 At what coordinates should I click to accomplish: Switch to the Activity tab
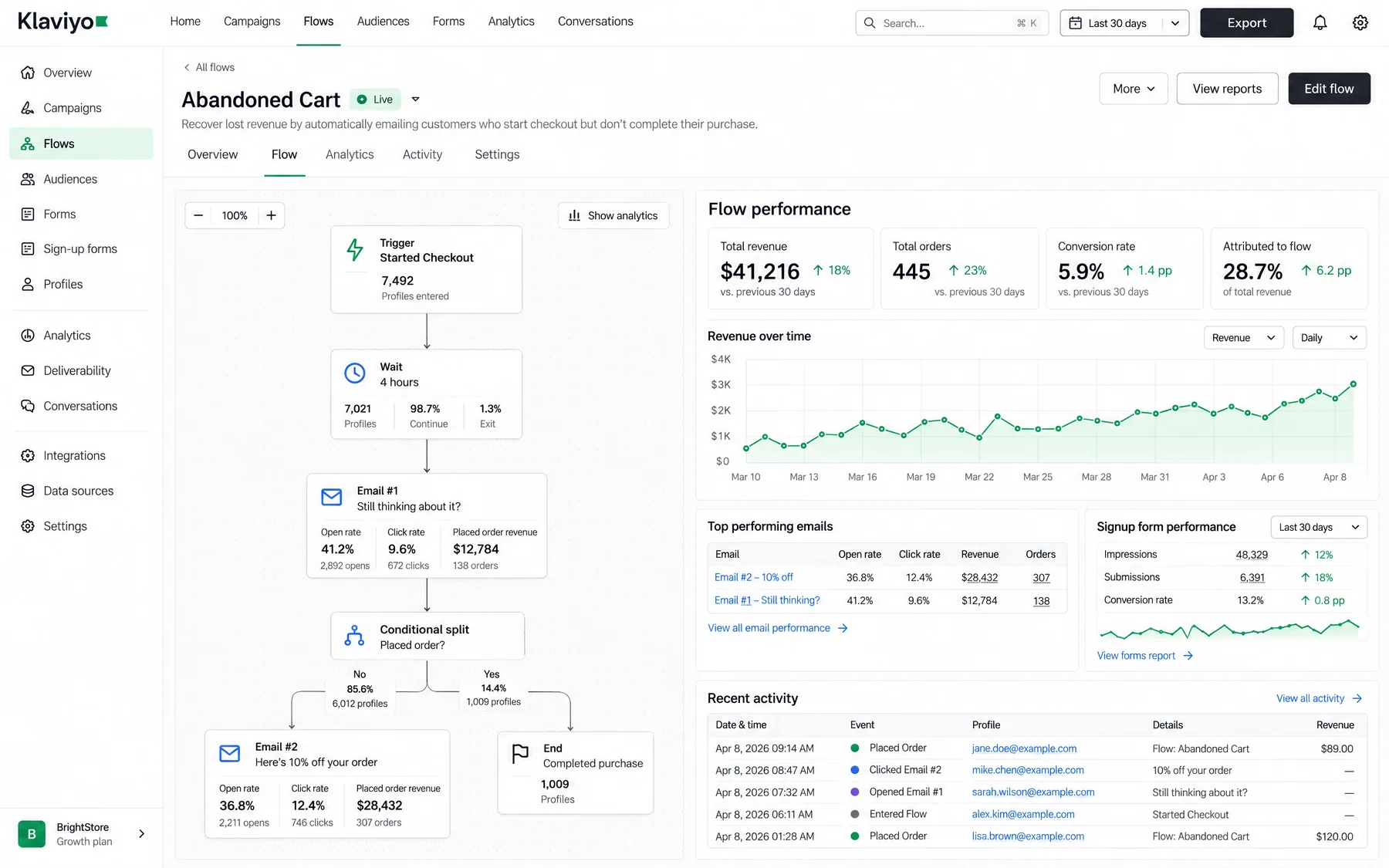(x=423, y=154)
